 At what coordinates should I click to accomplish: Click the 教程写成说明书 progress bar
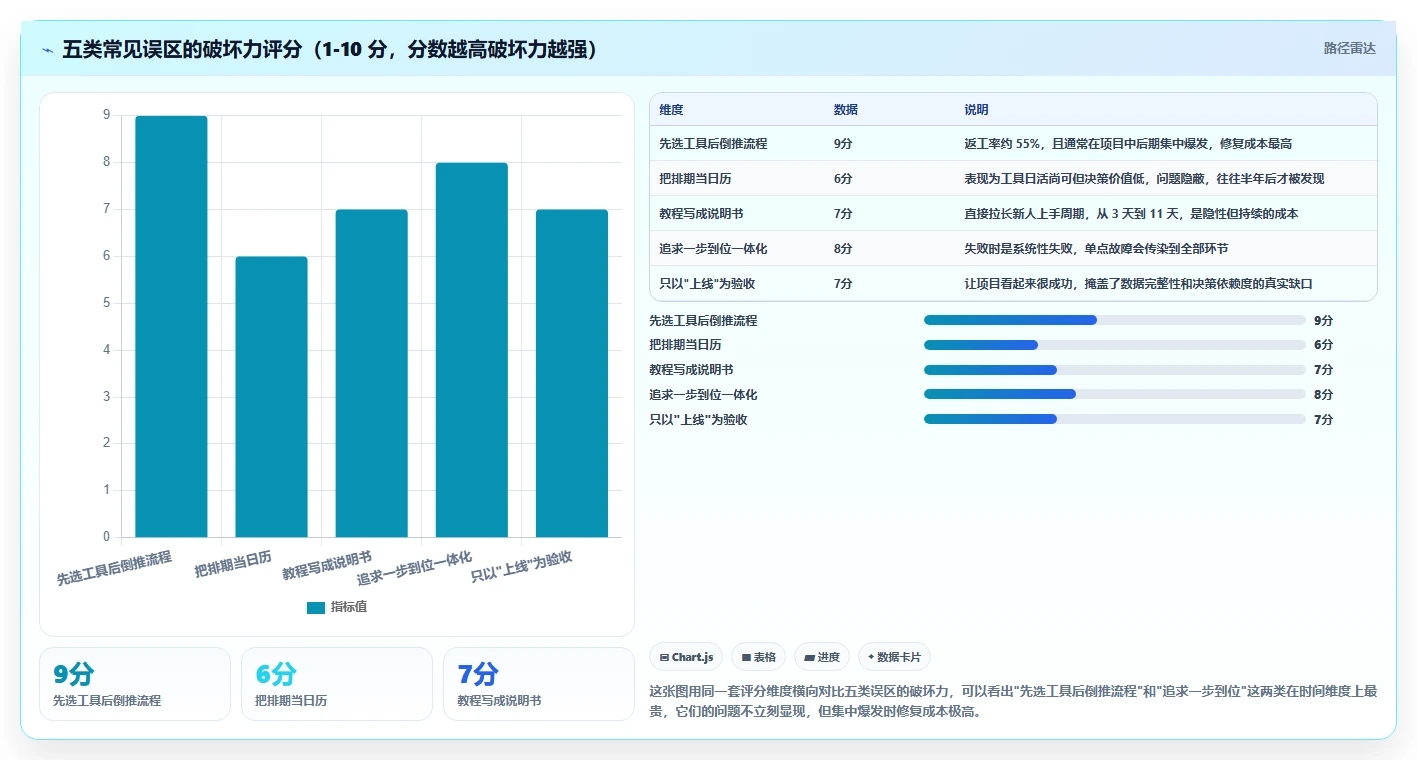(x=1115, y=370)
